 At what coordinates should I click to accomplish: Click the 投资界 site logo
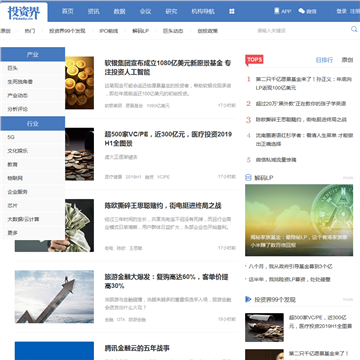coord(24,12)
